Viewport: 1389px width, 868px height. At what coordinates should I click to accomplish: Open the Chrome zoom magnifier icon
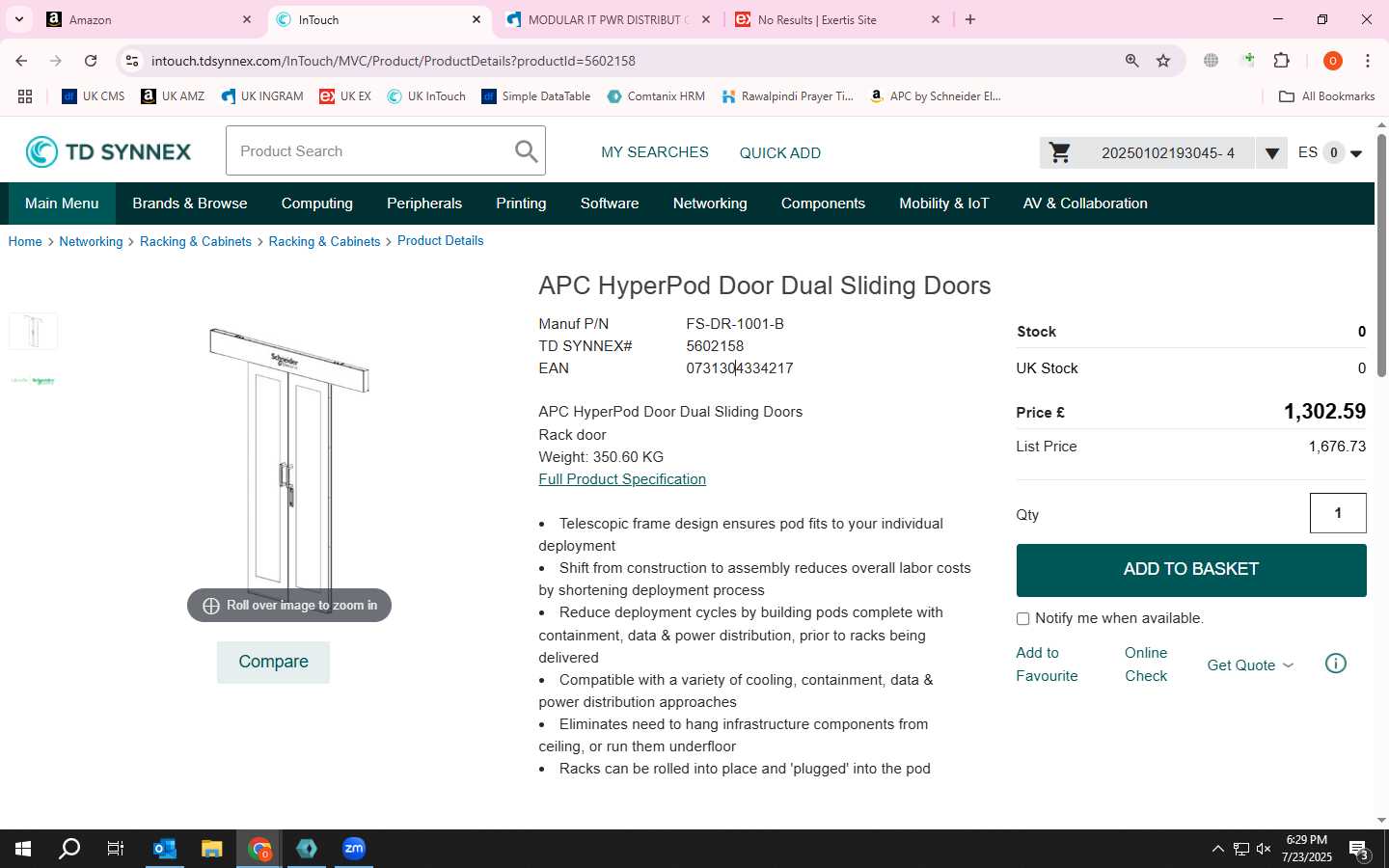[1132, 61]
